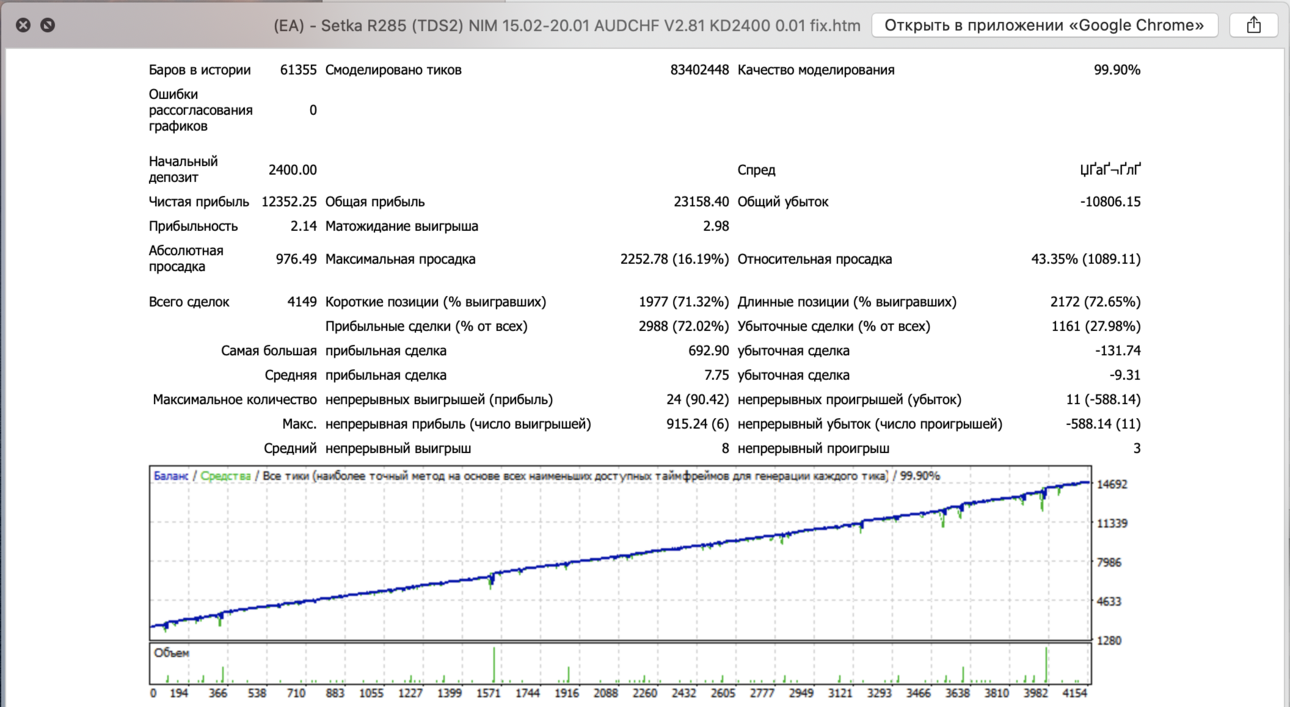Click the y-axis value 14692
The width and height of the screenshot is (1290, 707).
pyautogui.click(x=1113, y=485)
